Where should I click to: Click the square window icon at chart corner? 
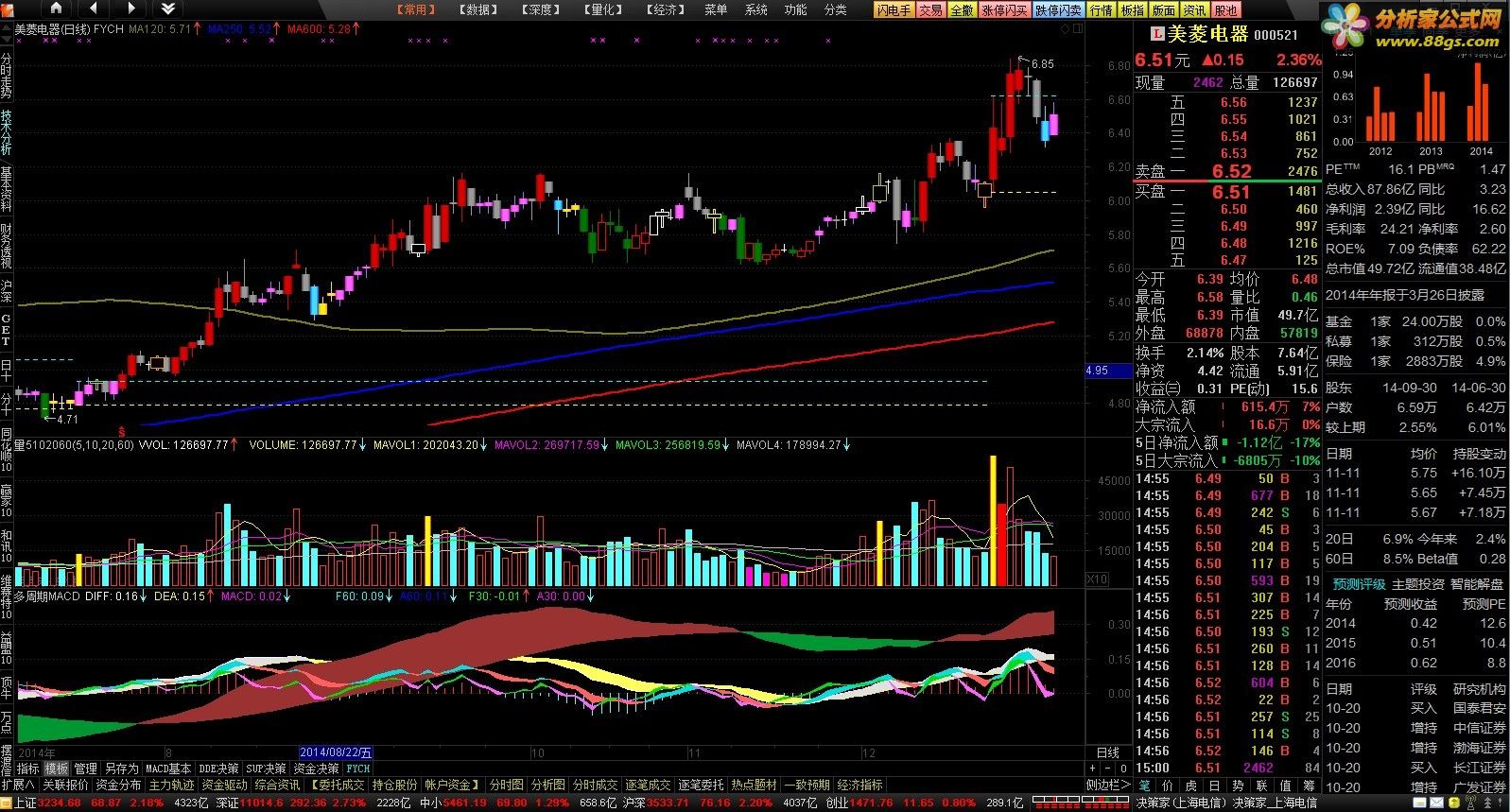click(1079, 29)
